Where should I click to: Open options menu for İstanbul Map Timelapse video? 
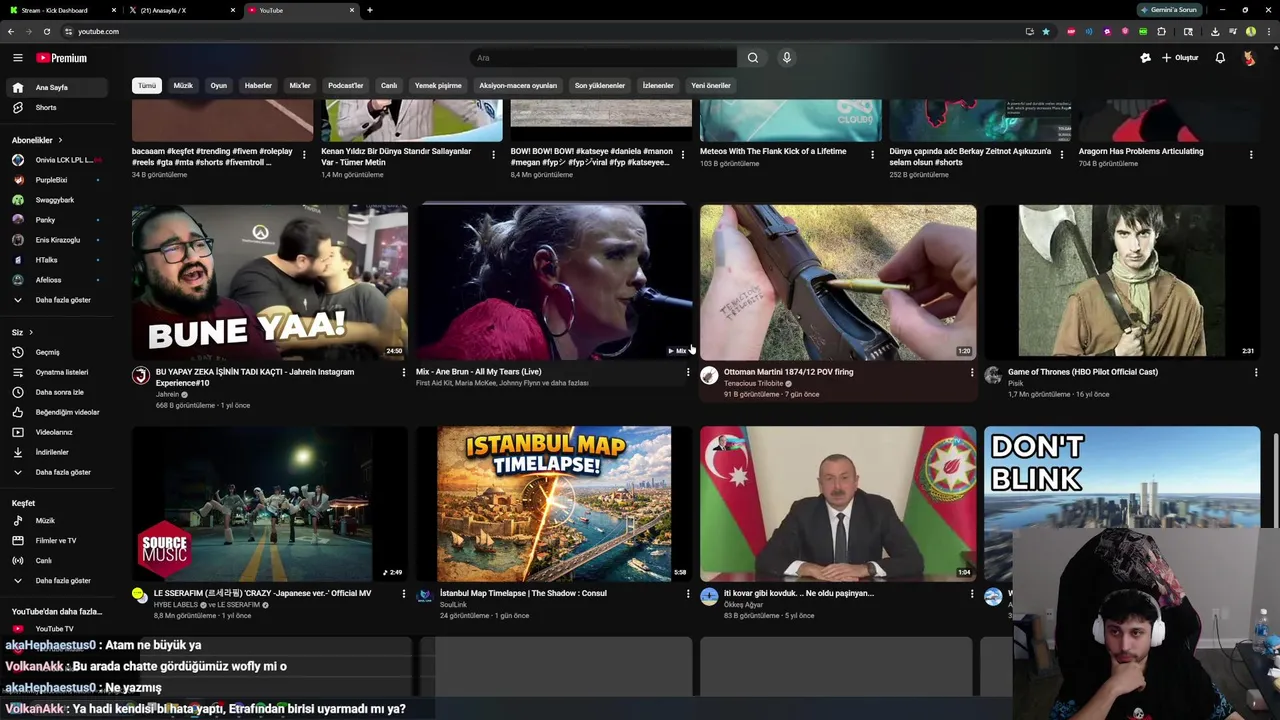(x=688, y=594)
